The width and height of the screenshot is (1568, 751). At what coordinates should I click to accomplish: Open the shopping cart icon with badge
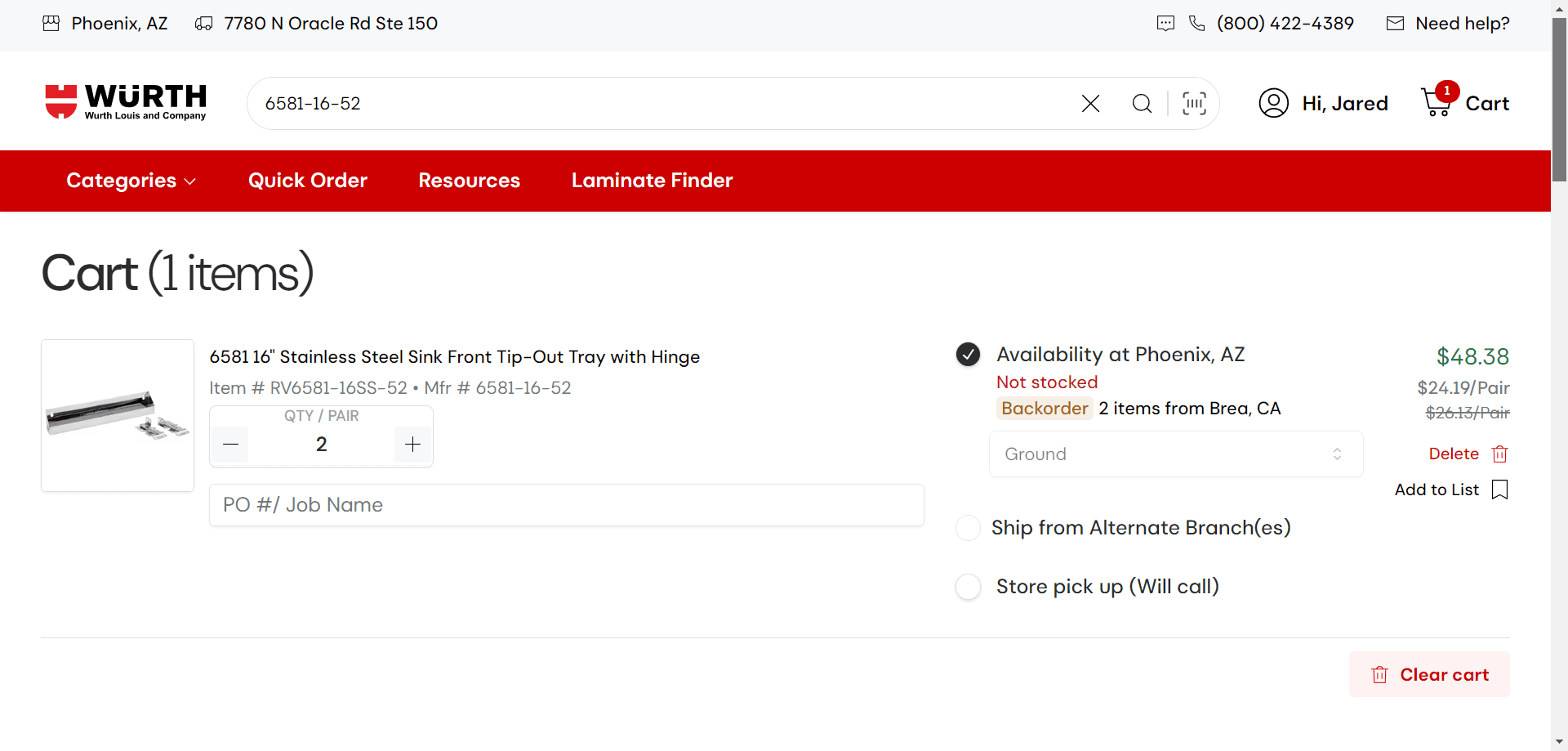coord(1438,100)
